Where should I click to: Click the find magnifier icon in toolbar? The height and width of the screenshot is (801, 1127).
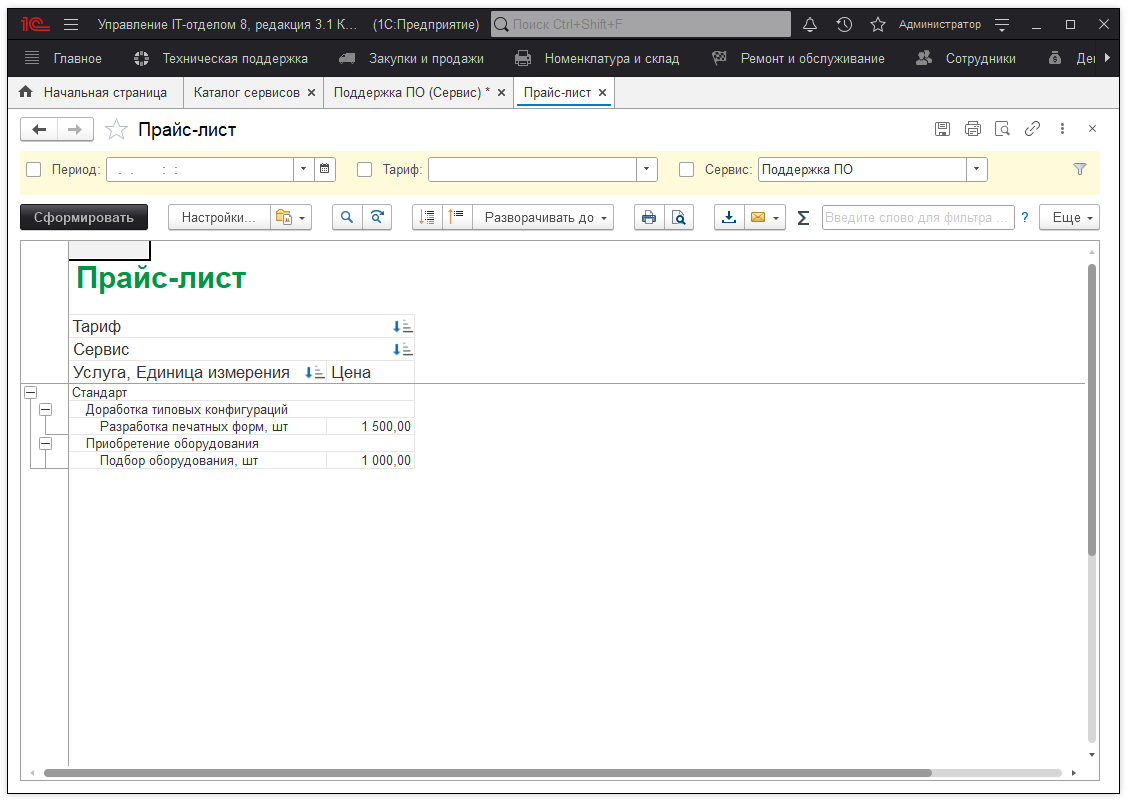click(346, 217)
